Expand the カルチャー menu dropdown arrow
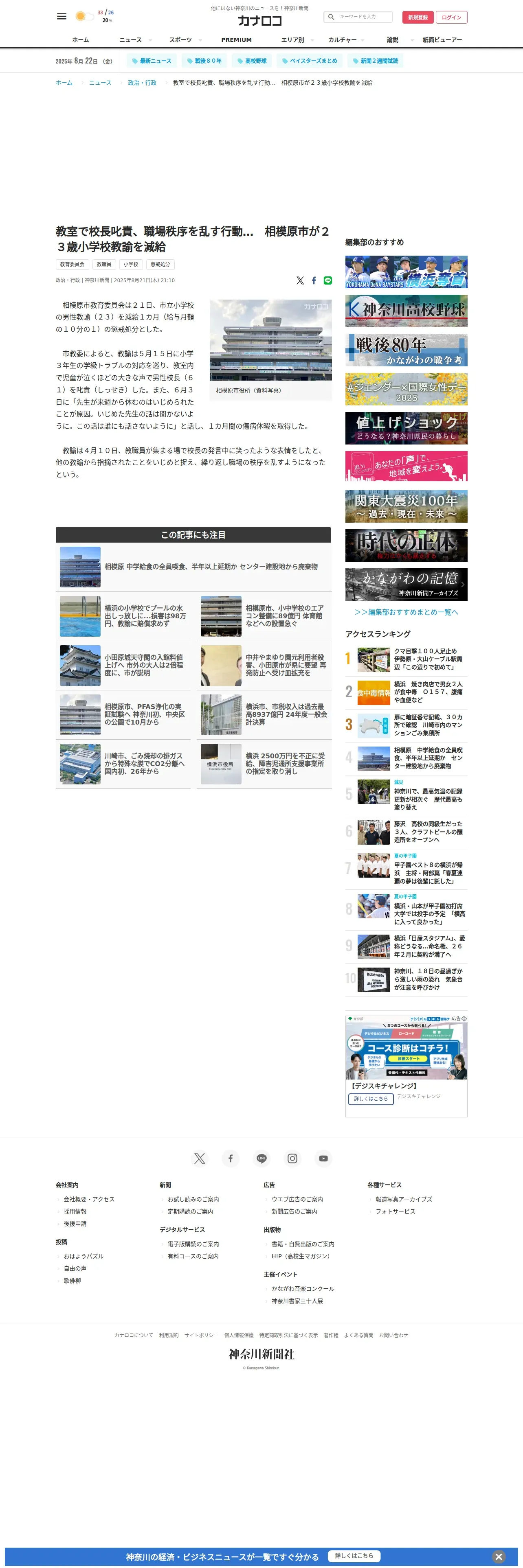This screenshot has height=1568, width=523. click(363, 40)
